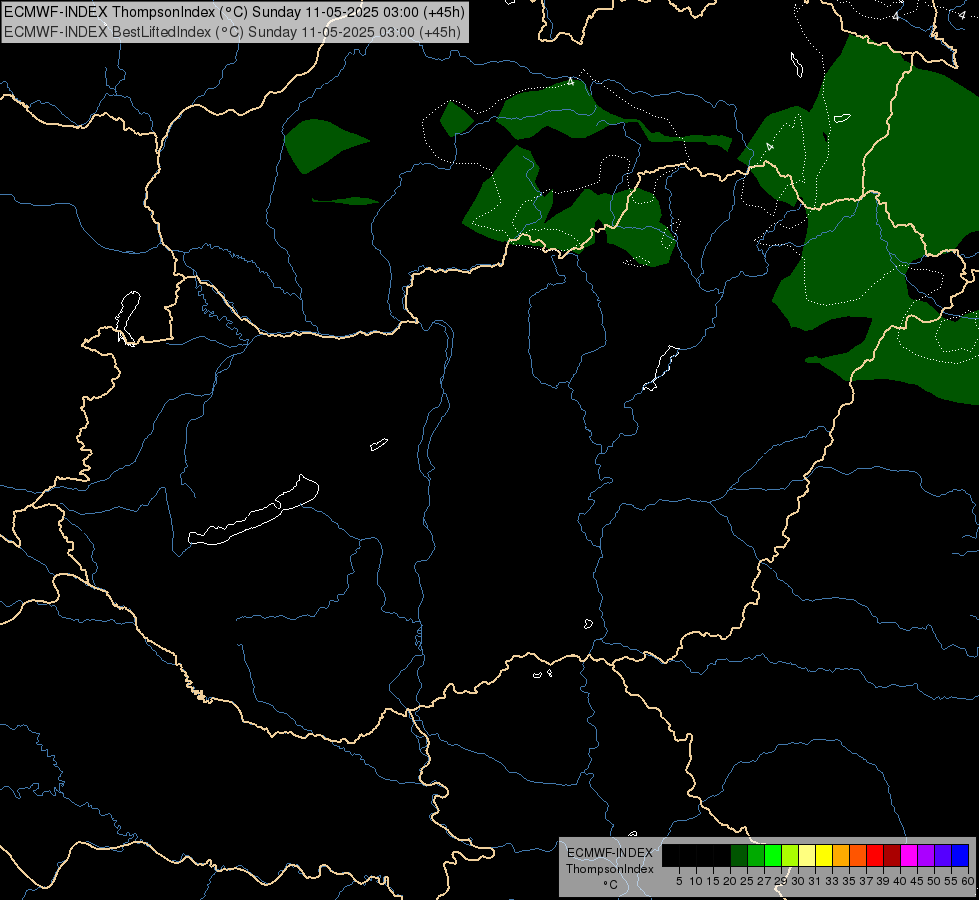Click the ThompsonIndex title line at top
Image resolution: width=979 pixels, height=900 pixels.
[x=234, y=12]
